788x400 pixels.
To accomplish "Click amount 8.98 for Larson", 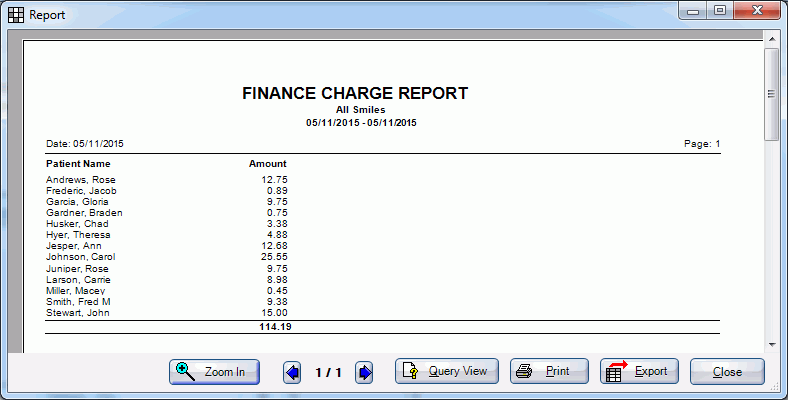I will pyautogui.click(x=277, y=280).
